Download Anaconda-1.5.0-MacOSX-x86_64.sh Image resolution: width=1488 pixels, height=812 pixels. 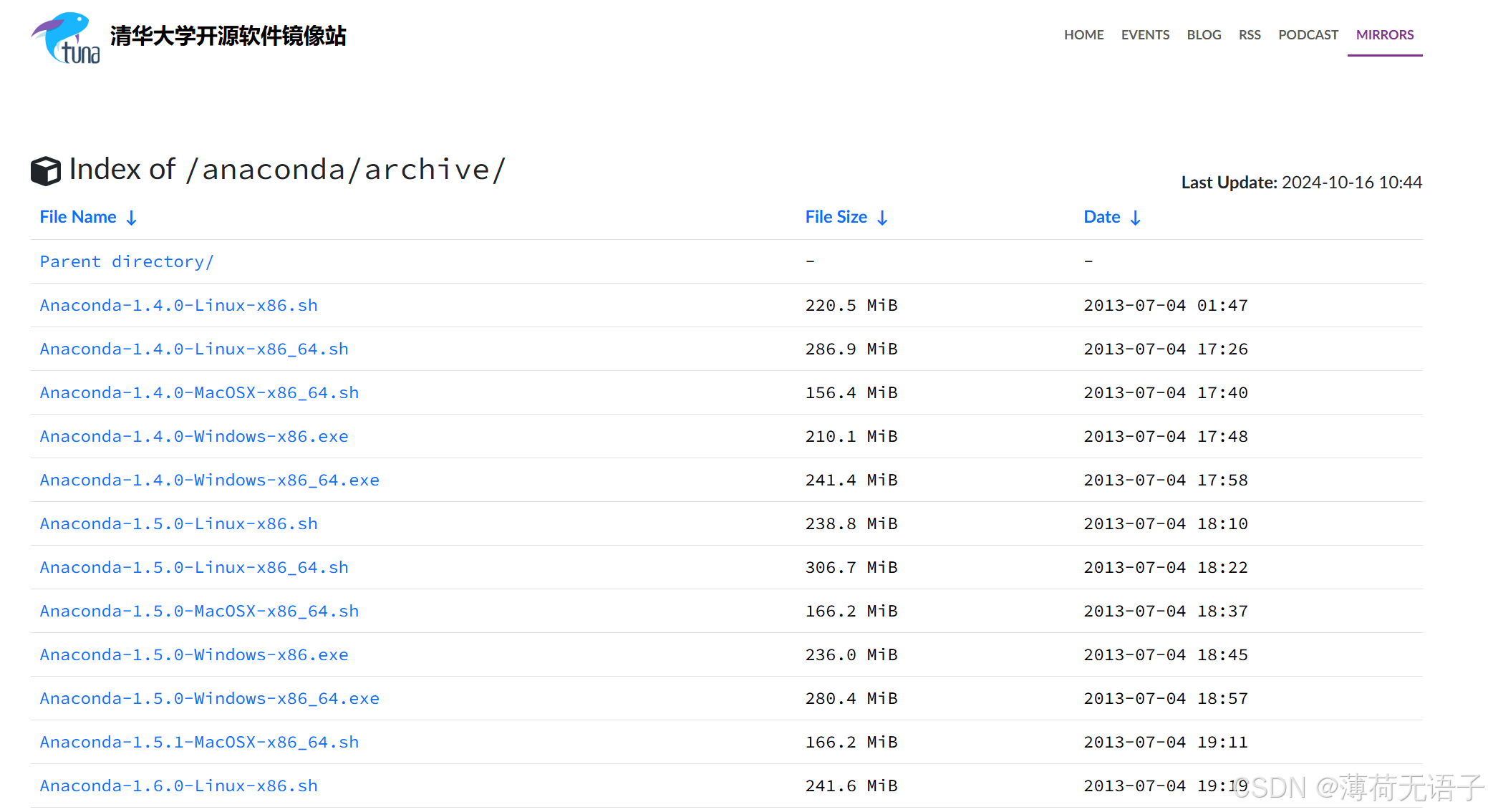(x=199, y=612)
